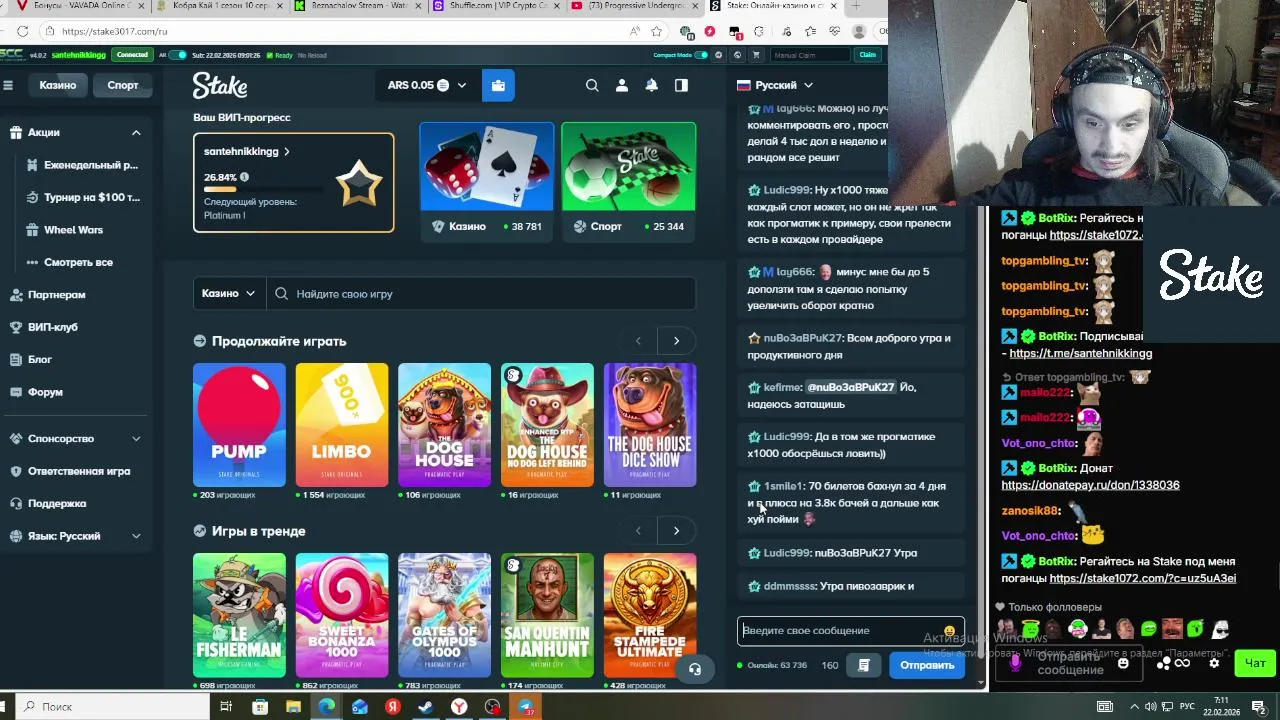Refresh the browser page
This screenshot has height=720, width=1280.
point(23,31)
